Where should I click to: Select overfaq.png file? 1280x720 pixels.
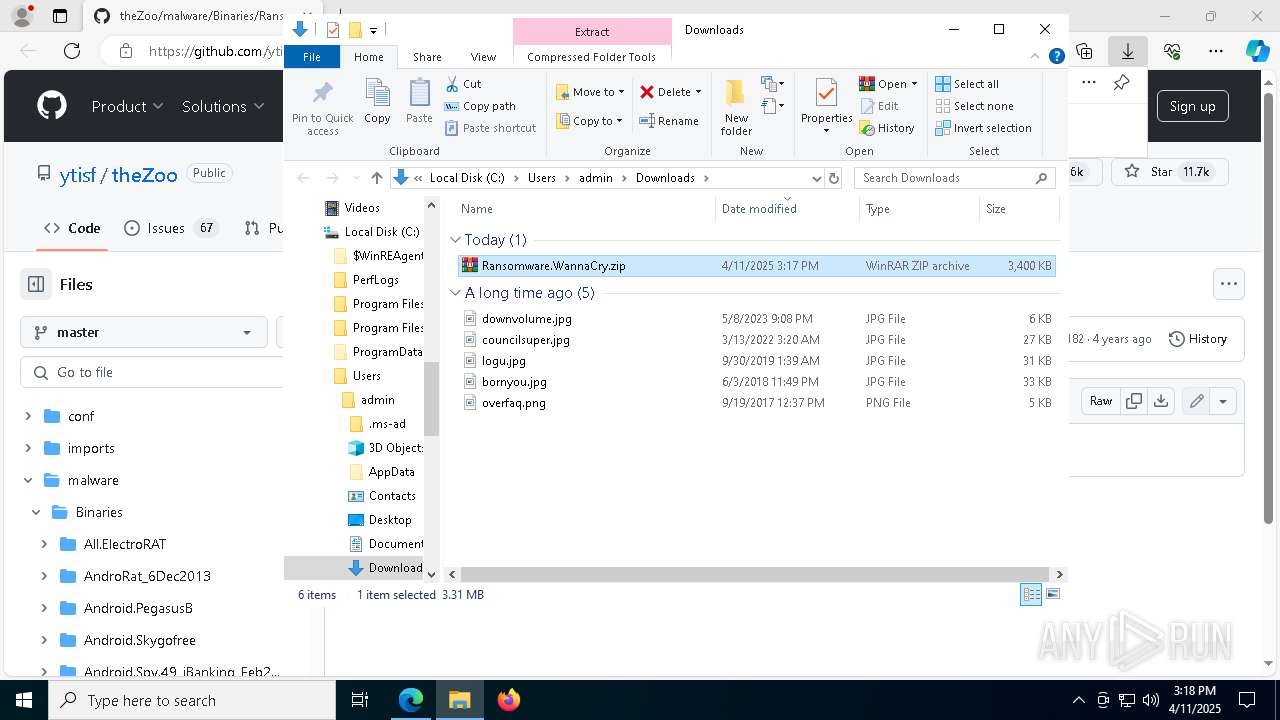(755, 403)
